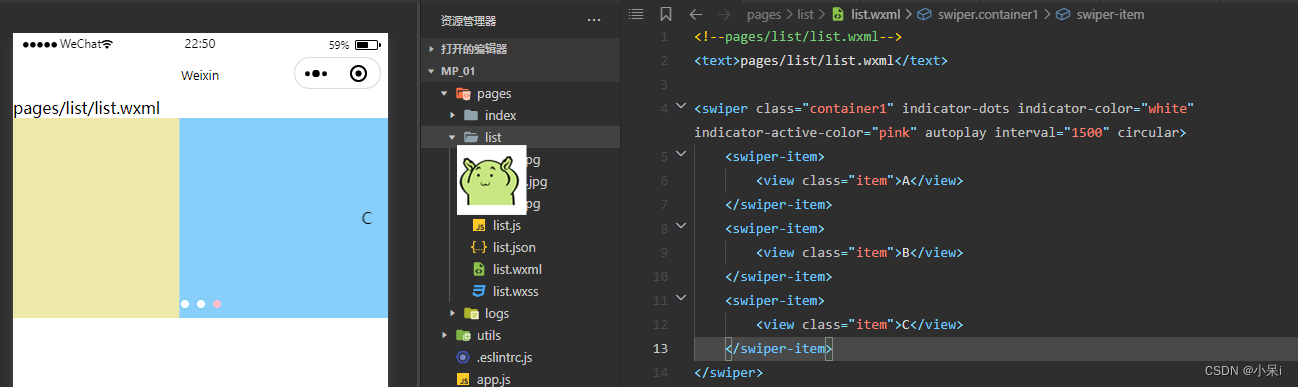
Task: Click line number 13 in the gutter
Action: pyautogui.click(x=660, y=348)
